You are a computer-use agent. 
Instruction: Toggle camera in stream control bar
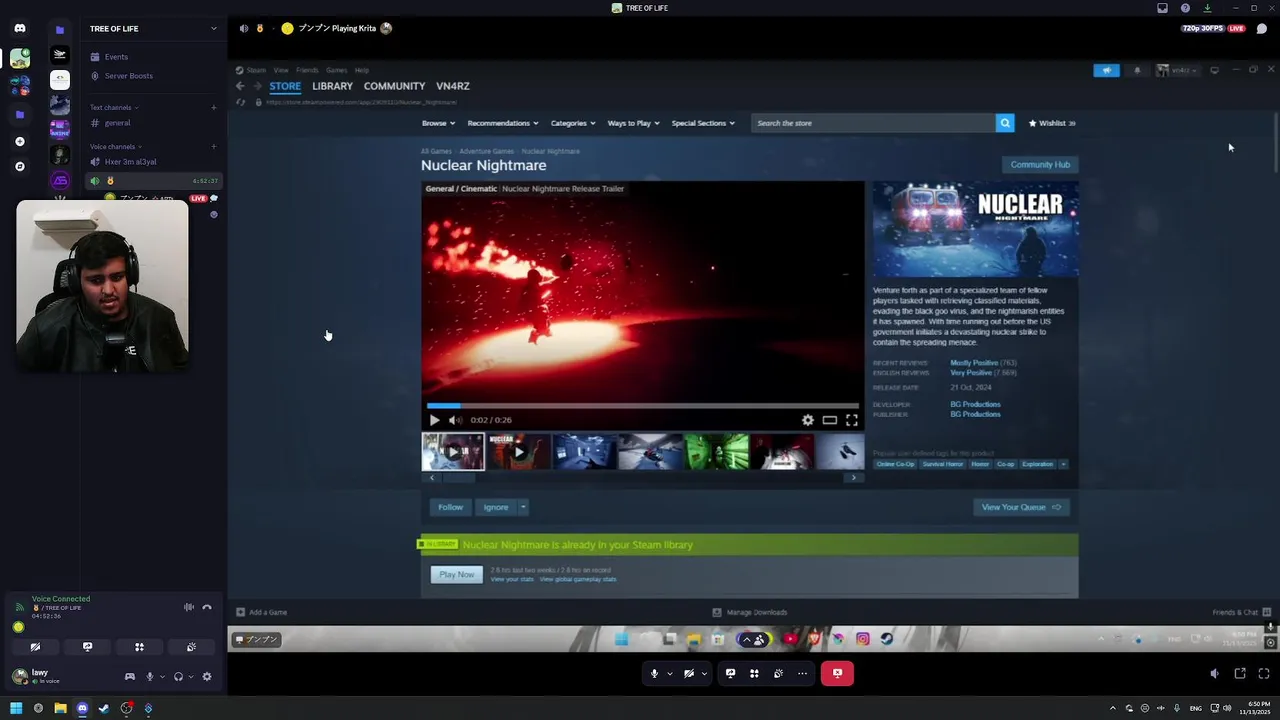tap(689, 673)
